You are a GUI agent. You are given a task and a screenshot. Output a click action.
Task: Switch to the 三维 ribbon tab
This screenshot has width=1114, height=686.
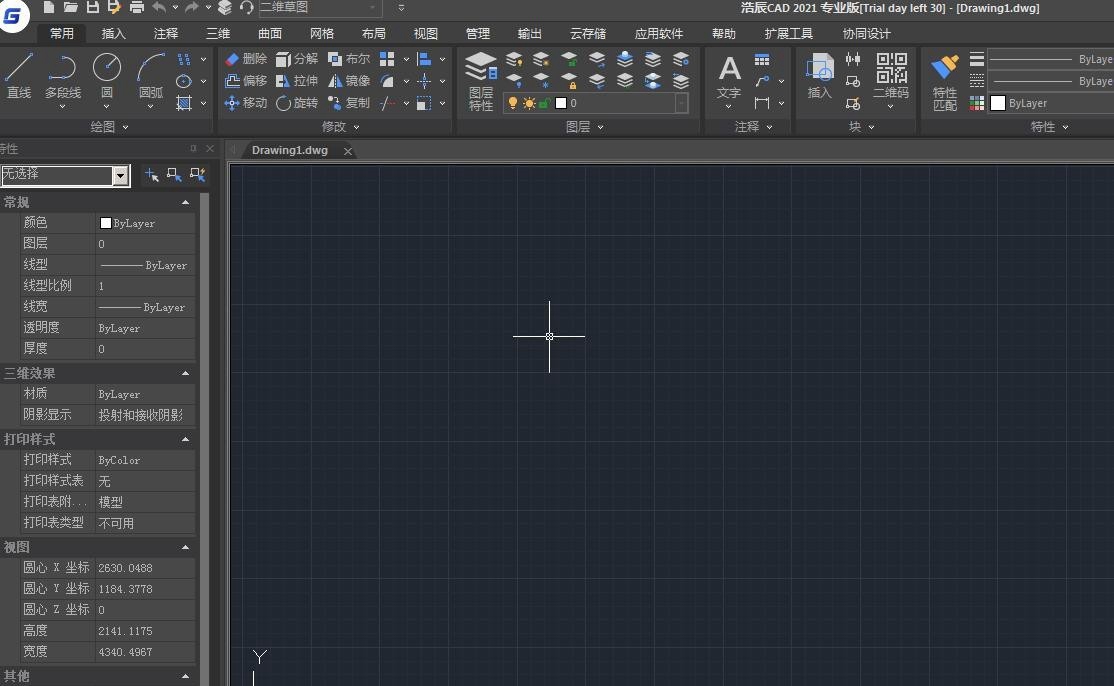(218, 33)
